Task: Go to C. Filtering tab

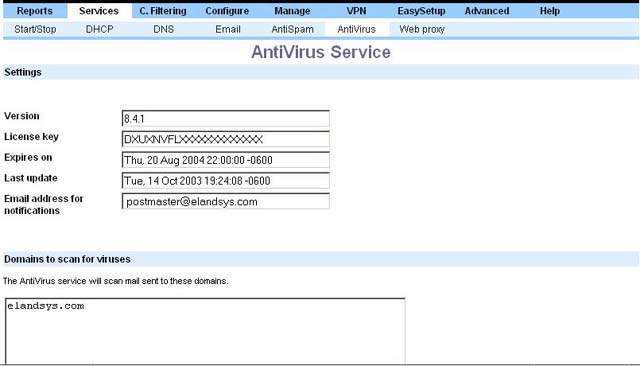Action: [163, 11]
